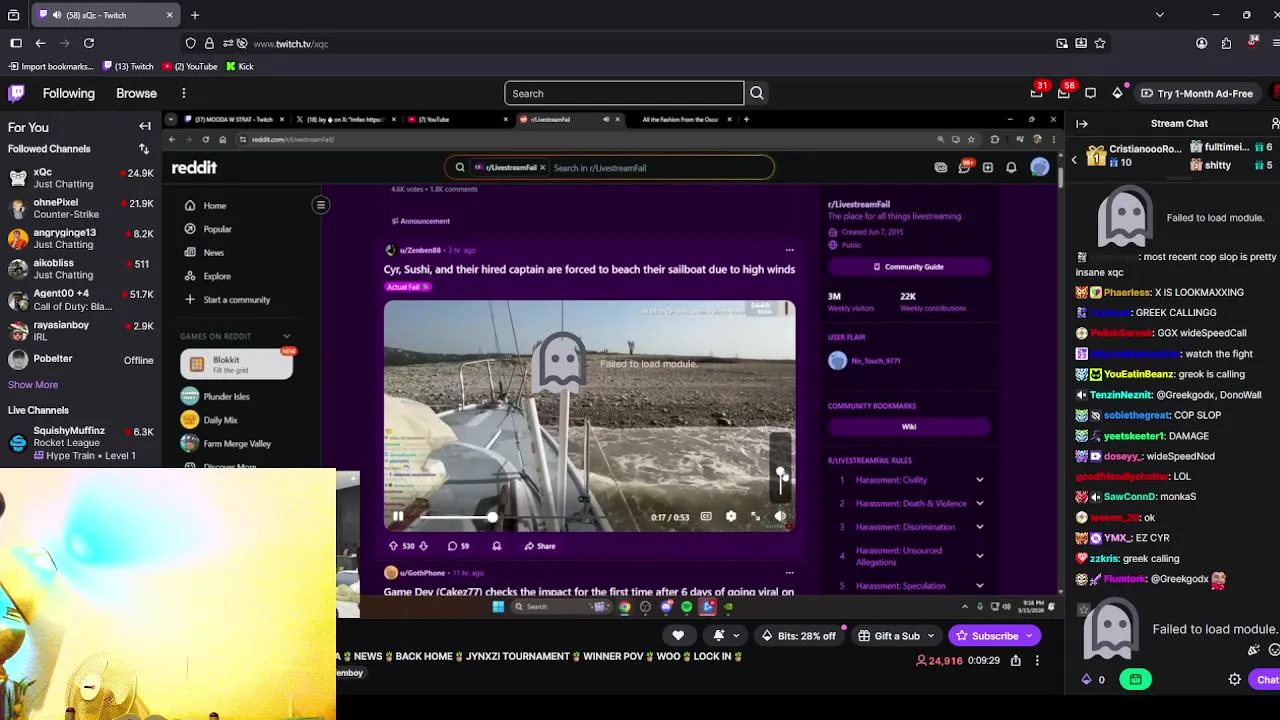Viewport: 1280px width, 720px height.
Task: Open the browser account profile icon
Action: 1202,43
